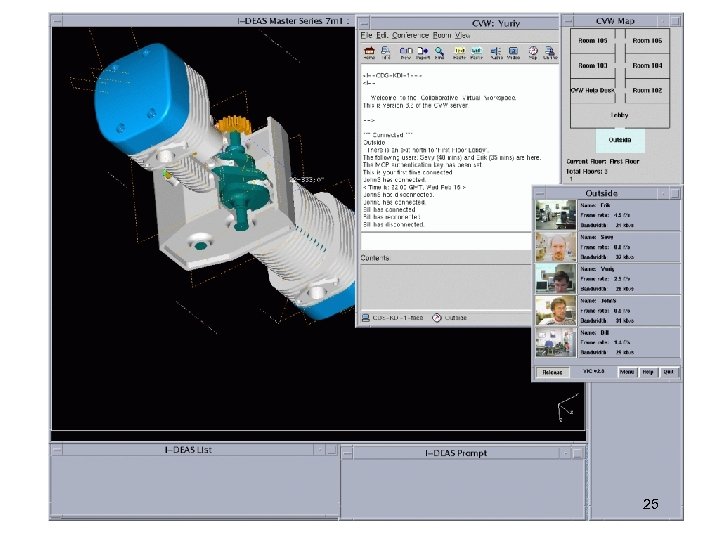Open the File menu in CVW
This screenshot has height=540, width=720.
(x=366, y=35)
